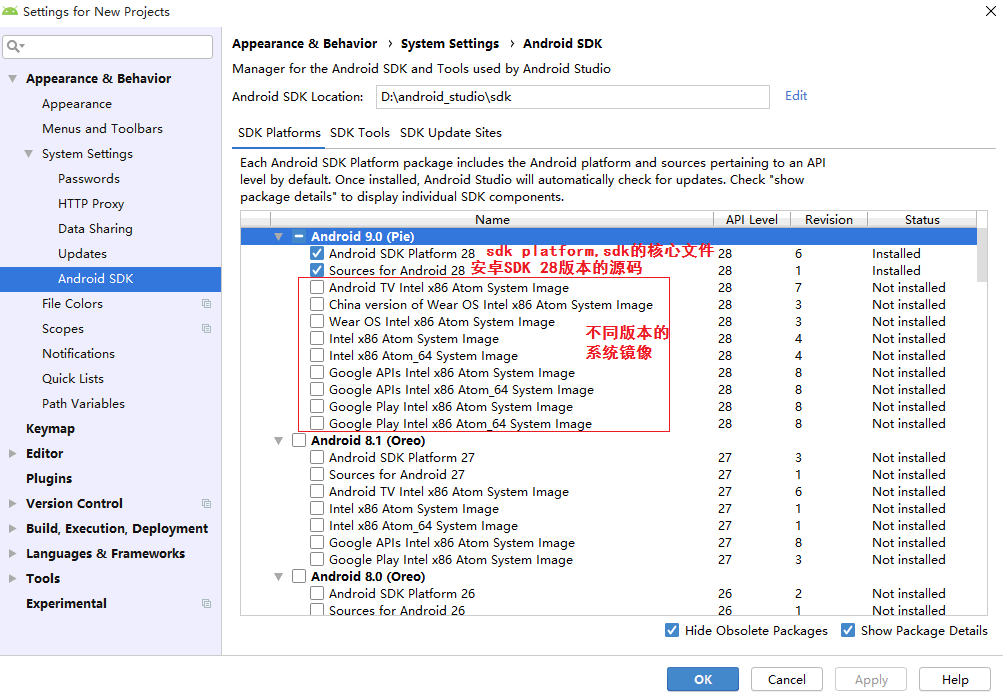The height and width of the screenshot is (700, 1003).
Task: Open the SDK Update Sites tab
Action: pos(451,132)
